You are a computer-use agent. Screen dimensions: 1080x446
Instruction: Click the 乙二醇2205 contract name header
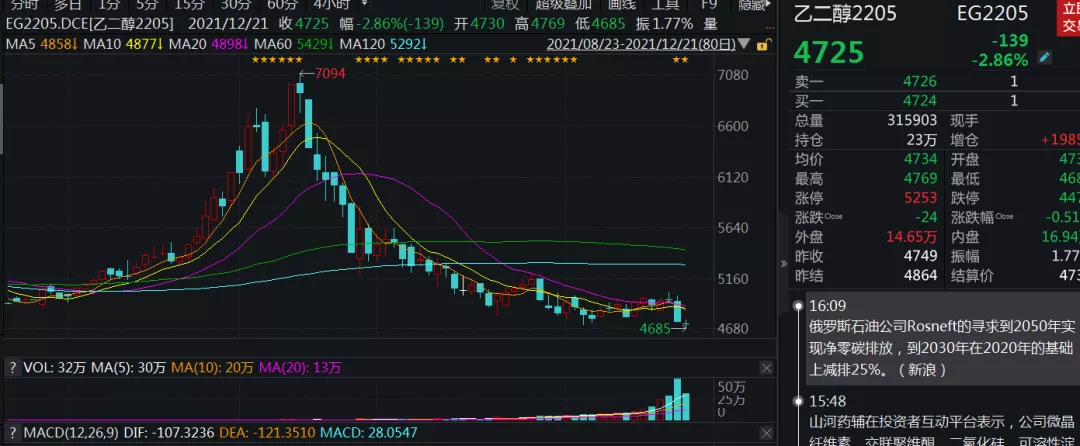(846, 13)
